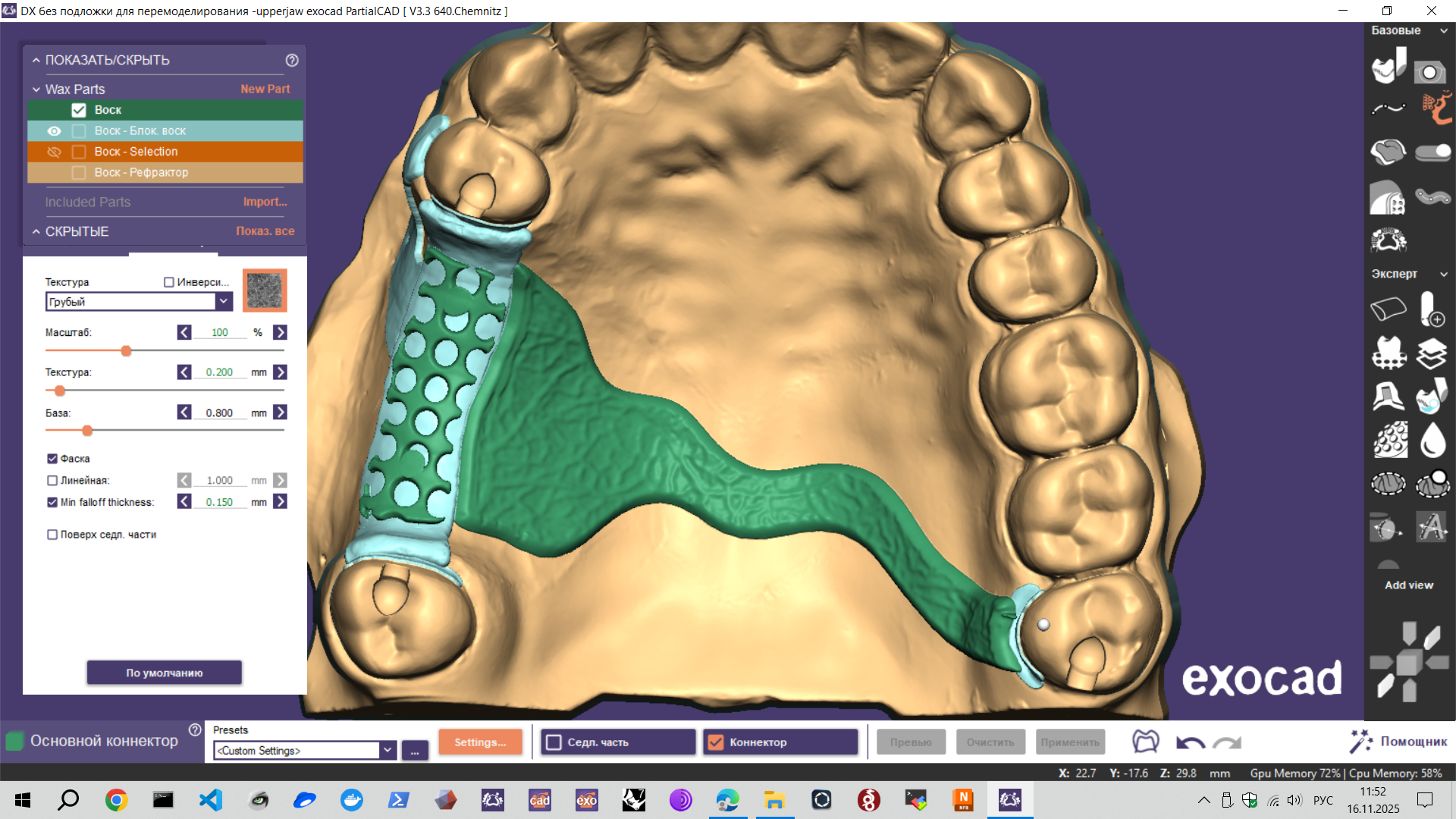The width and height of the screenshot is (1456, 819).
Task: Toggle visibility eye for Воск - Блок. воск
Action: [x=53, y=130]
